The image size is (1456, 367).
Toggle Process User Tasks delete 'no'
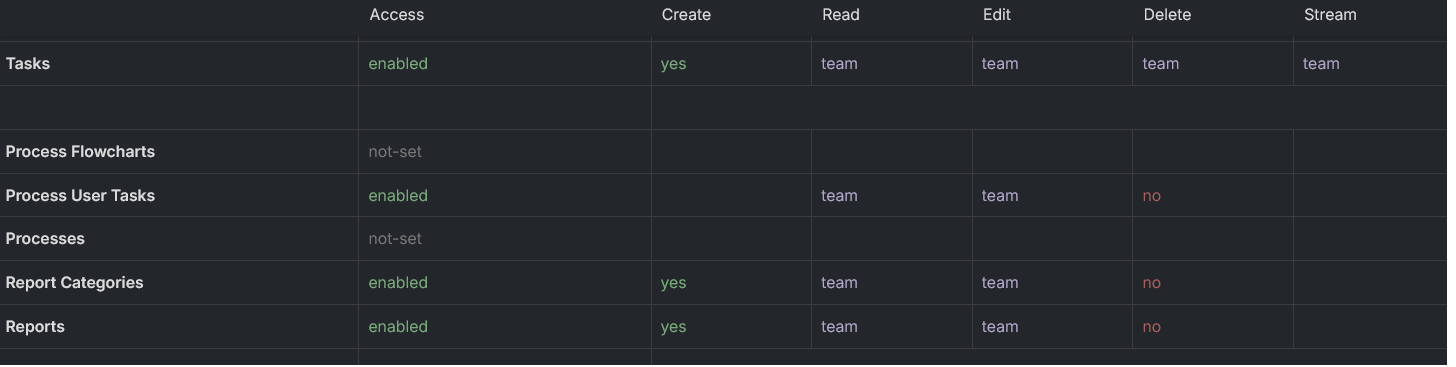pos(1152,196)
